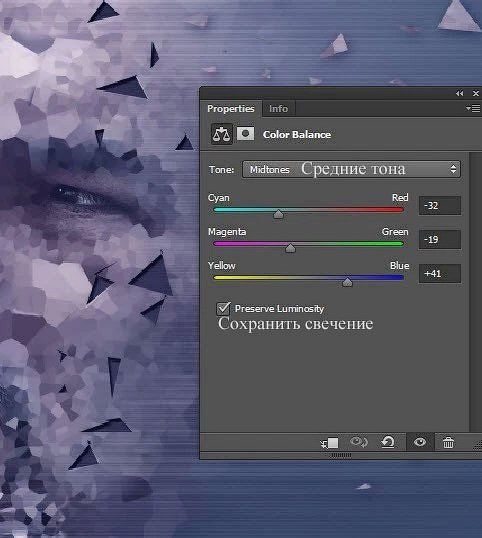Click the Magenta-Green value field -19
Image resolution: width=482 pixels, height=538 pixels.
(x=440, y=239)
